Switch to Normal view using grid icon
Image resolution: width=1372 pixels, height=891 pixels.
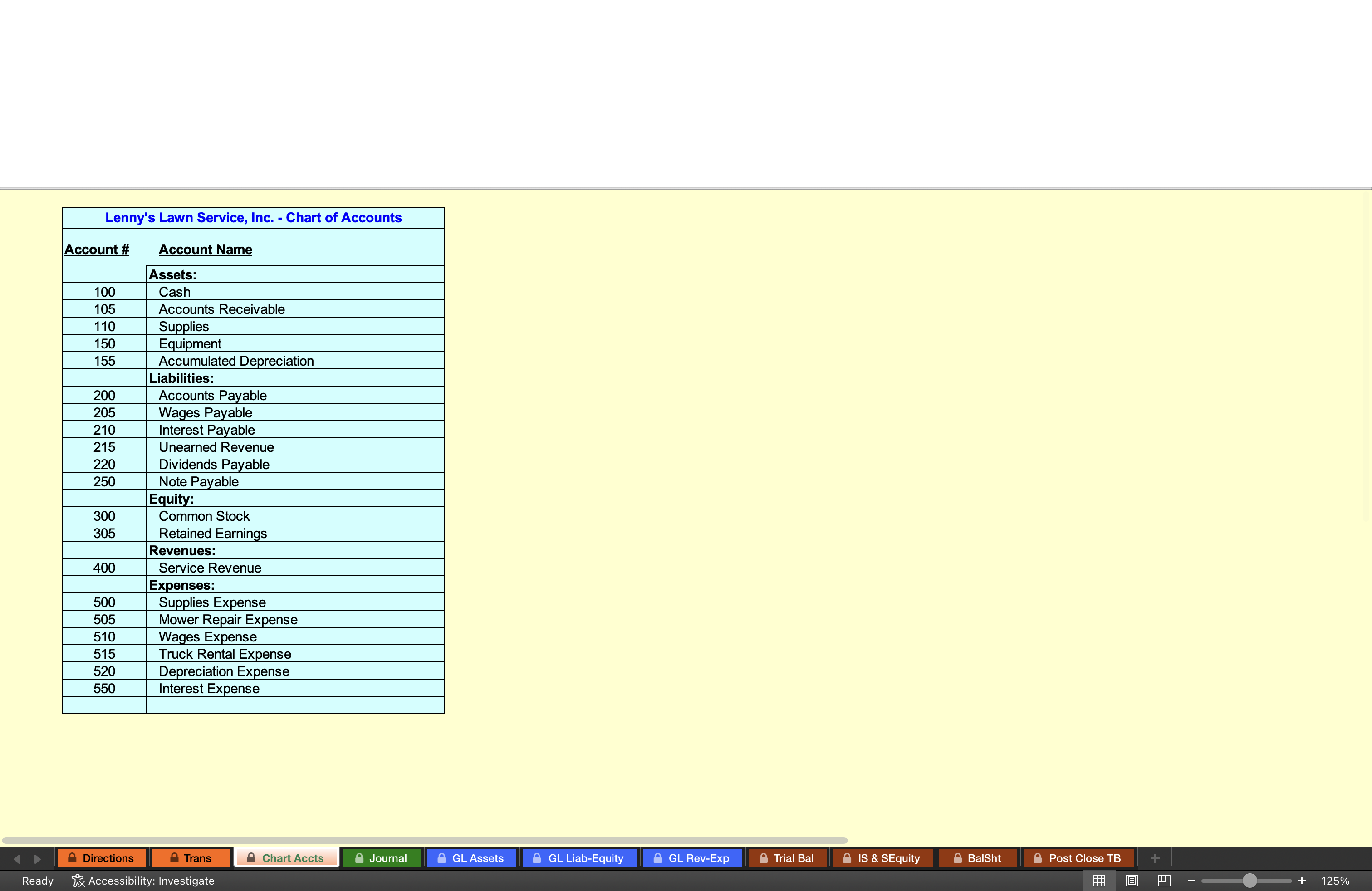click(x=1099, y=880)
